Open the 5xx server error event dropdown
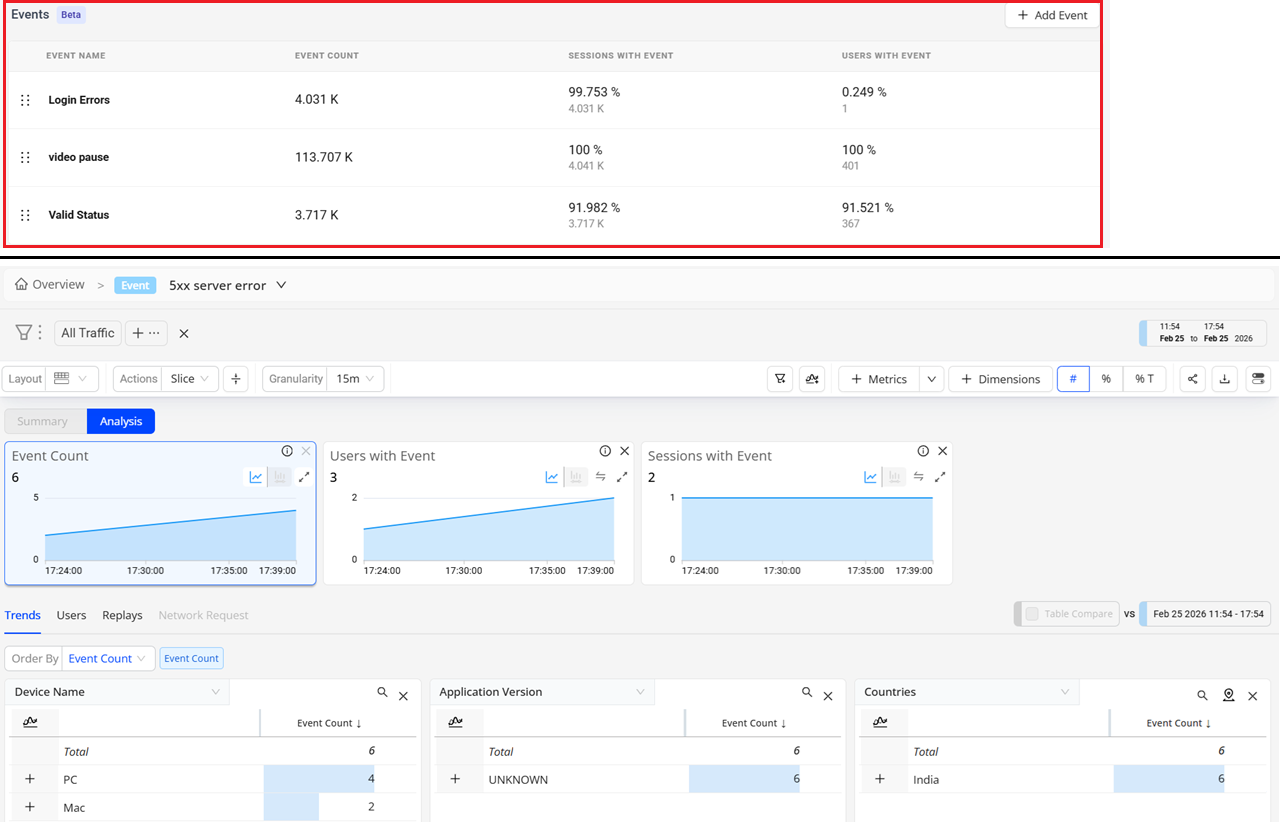The height and width of the screenshot is (822, 1280). pyautogui.click(x=281, y=285)
